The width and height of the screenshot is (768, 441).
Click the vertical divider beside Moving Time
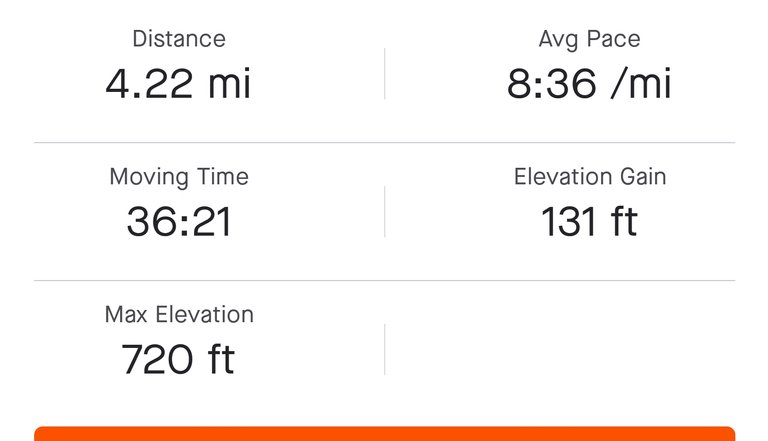[384, 211]
